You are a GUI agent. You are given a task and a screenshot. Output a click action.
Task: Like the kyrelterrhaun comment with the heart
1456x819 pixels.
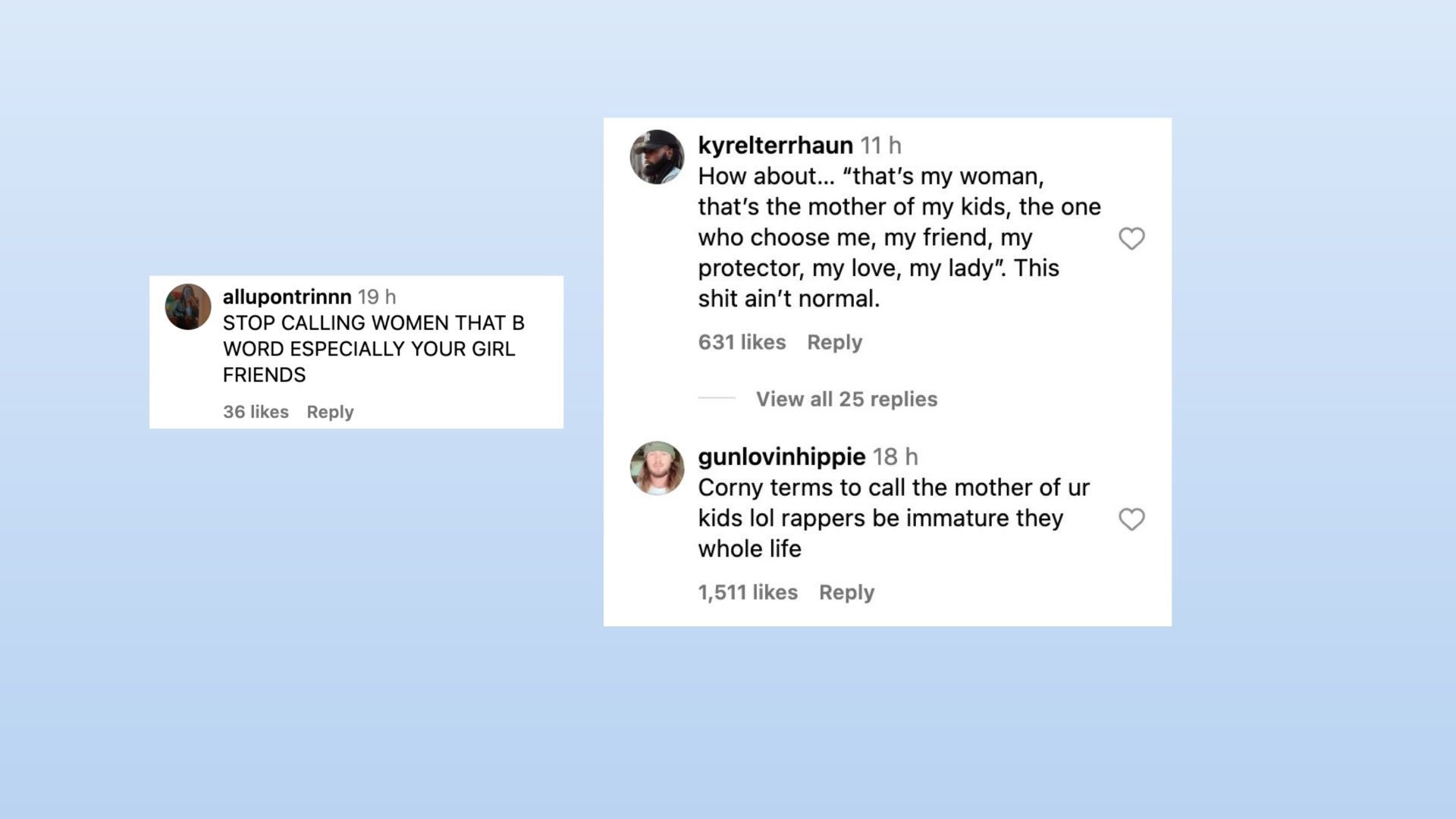tap(1131, 239)
